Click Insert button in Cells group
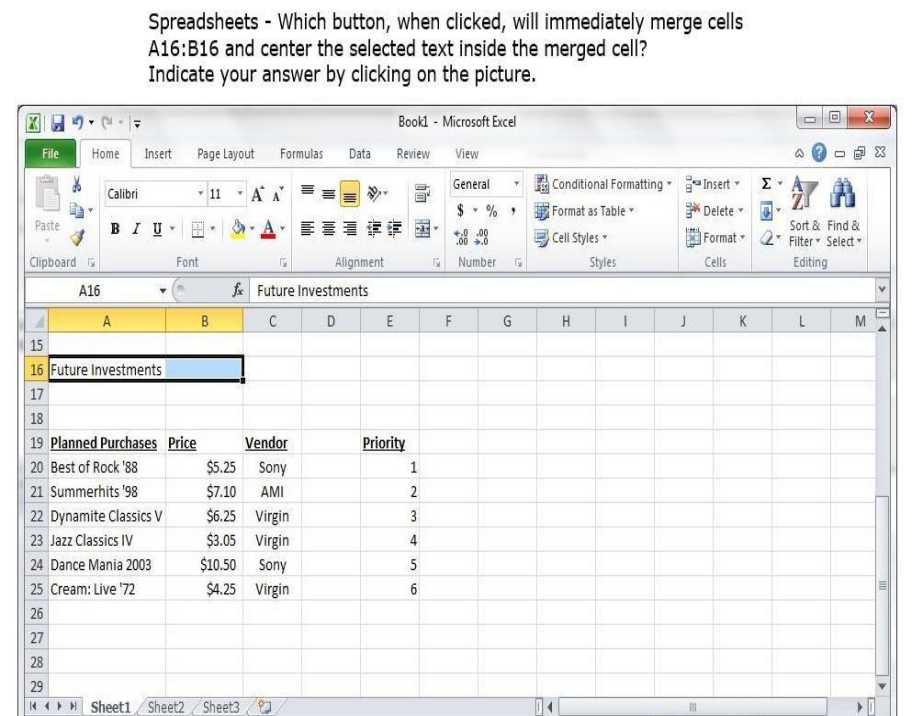Image resolution: width=922 pixels, height=716 pixels. tap(712, 184)
